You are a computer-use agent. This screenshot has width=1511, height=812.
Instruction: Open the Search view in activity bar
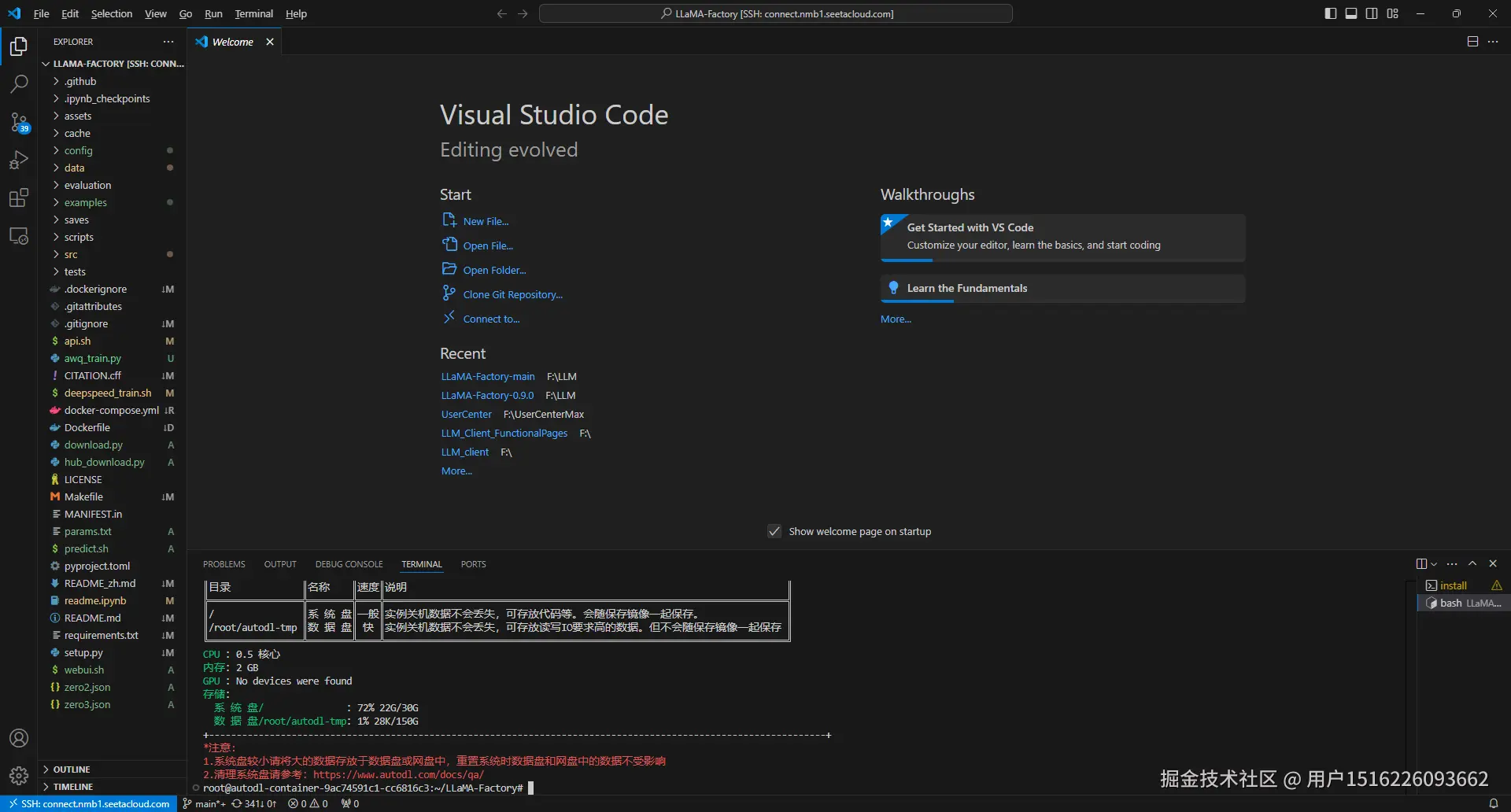pos(19,83)
